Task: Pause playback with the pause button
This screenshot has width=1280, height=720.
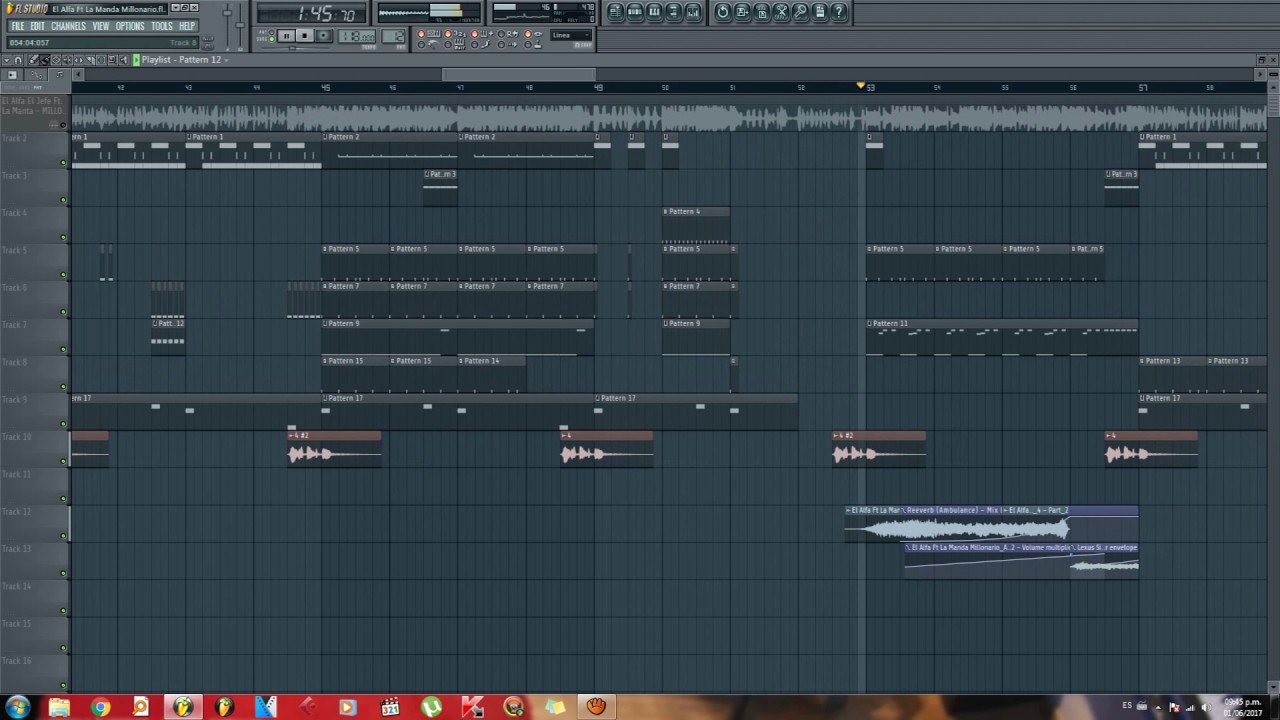Action: click(286, 35)
